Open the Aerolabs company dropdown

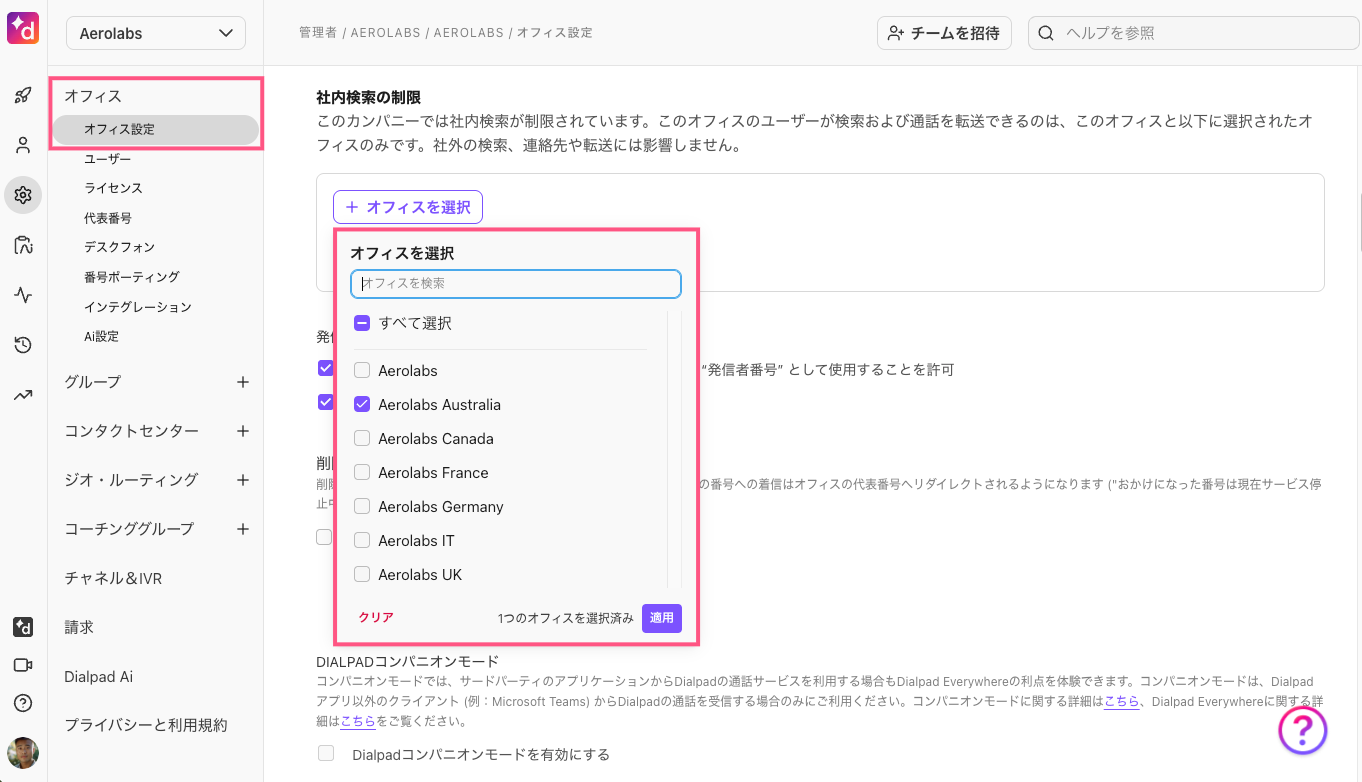tap(156, 33)
